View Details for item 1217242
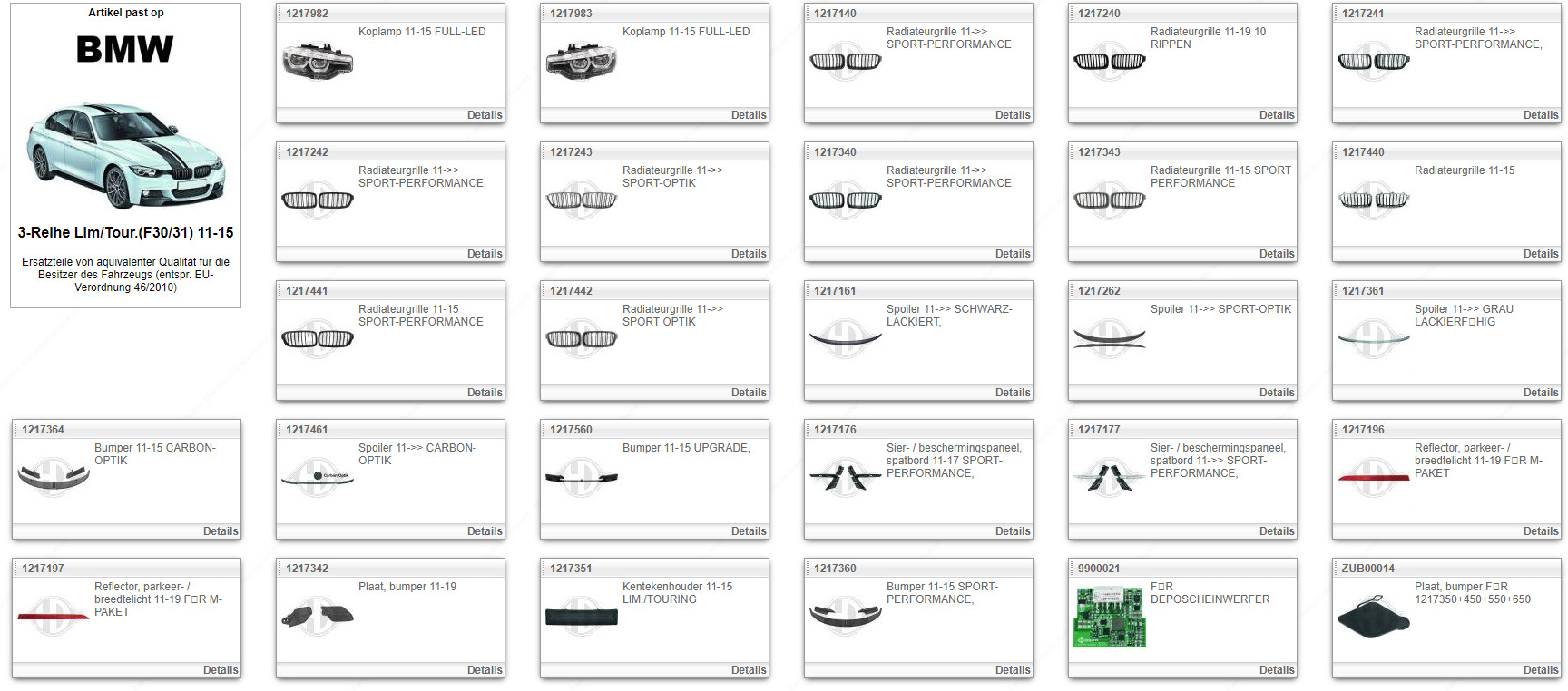The height and width of the screenshot is (691, 1568). click(x=485, y=254)
